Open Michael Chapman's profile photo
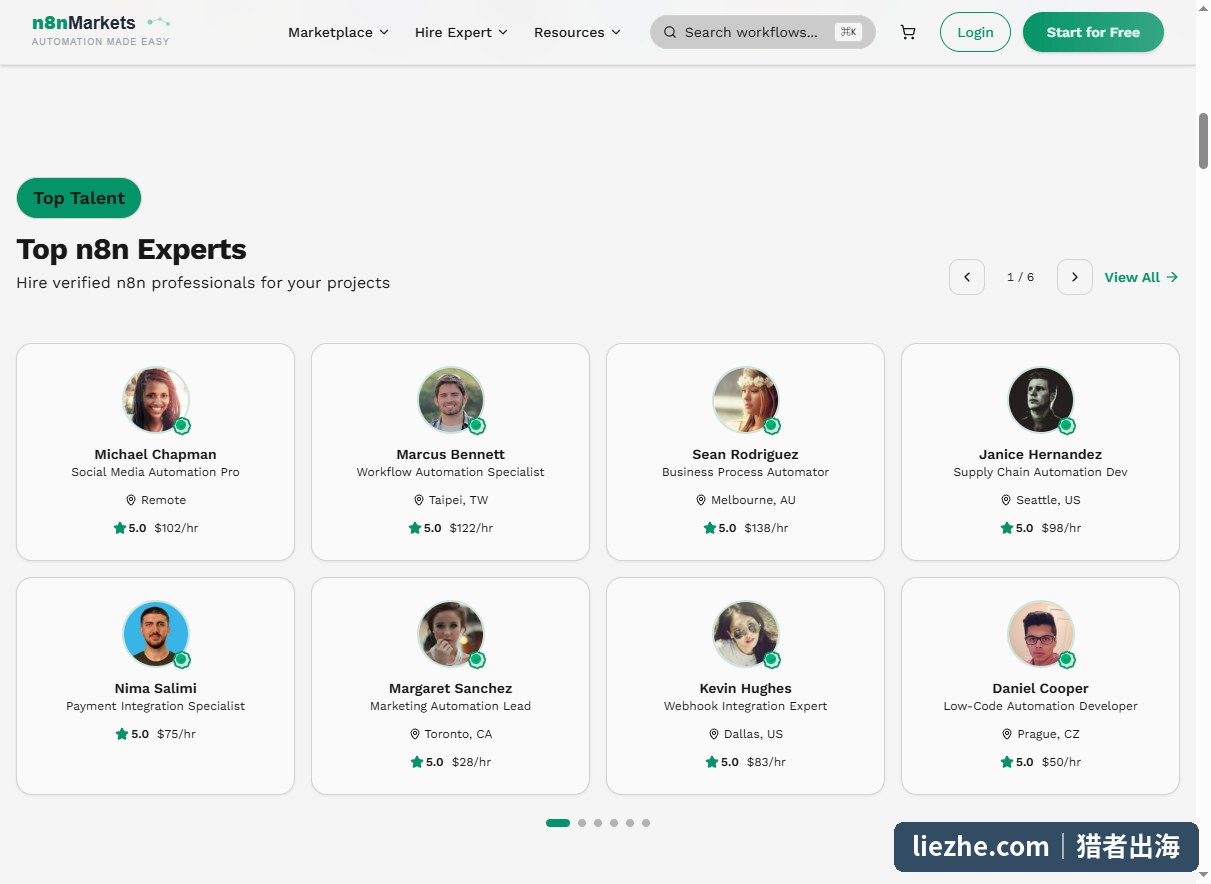 click(156, 400)
